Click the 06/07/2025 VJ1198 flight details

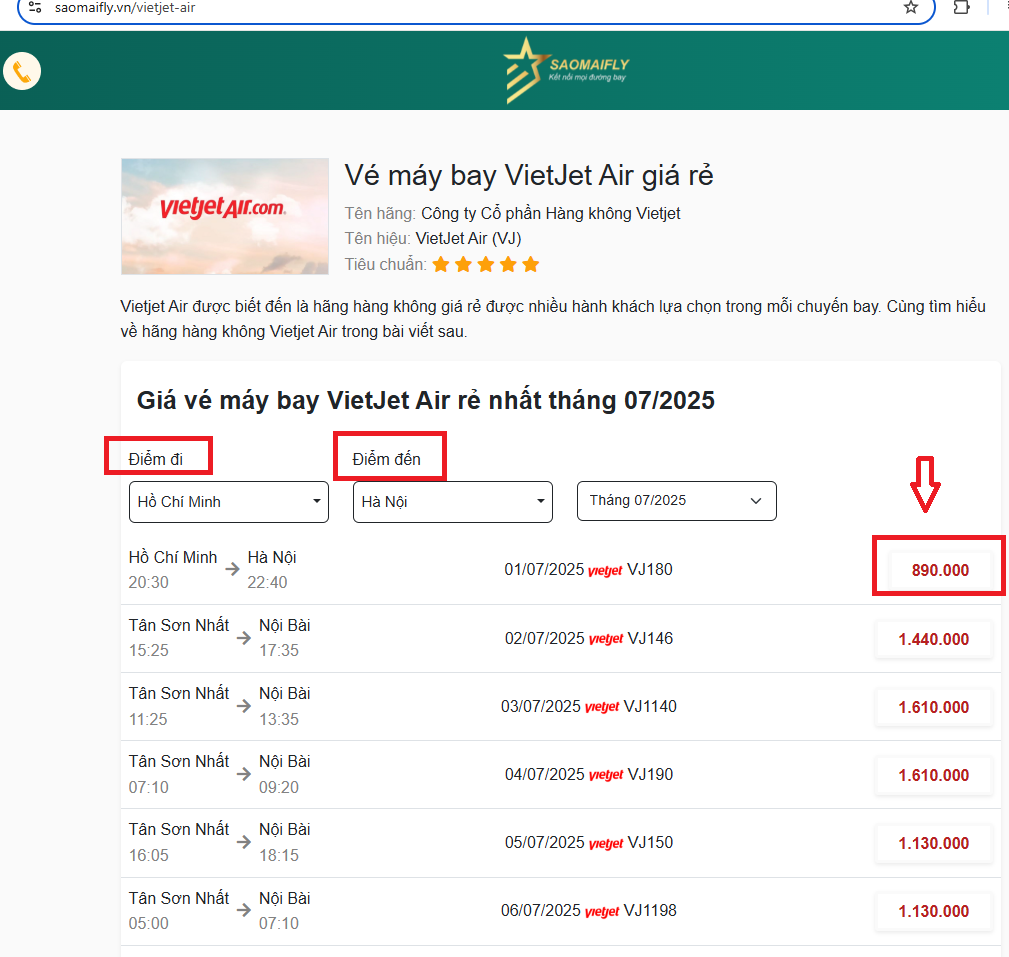(589, 911)
